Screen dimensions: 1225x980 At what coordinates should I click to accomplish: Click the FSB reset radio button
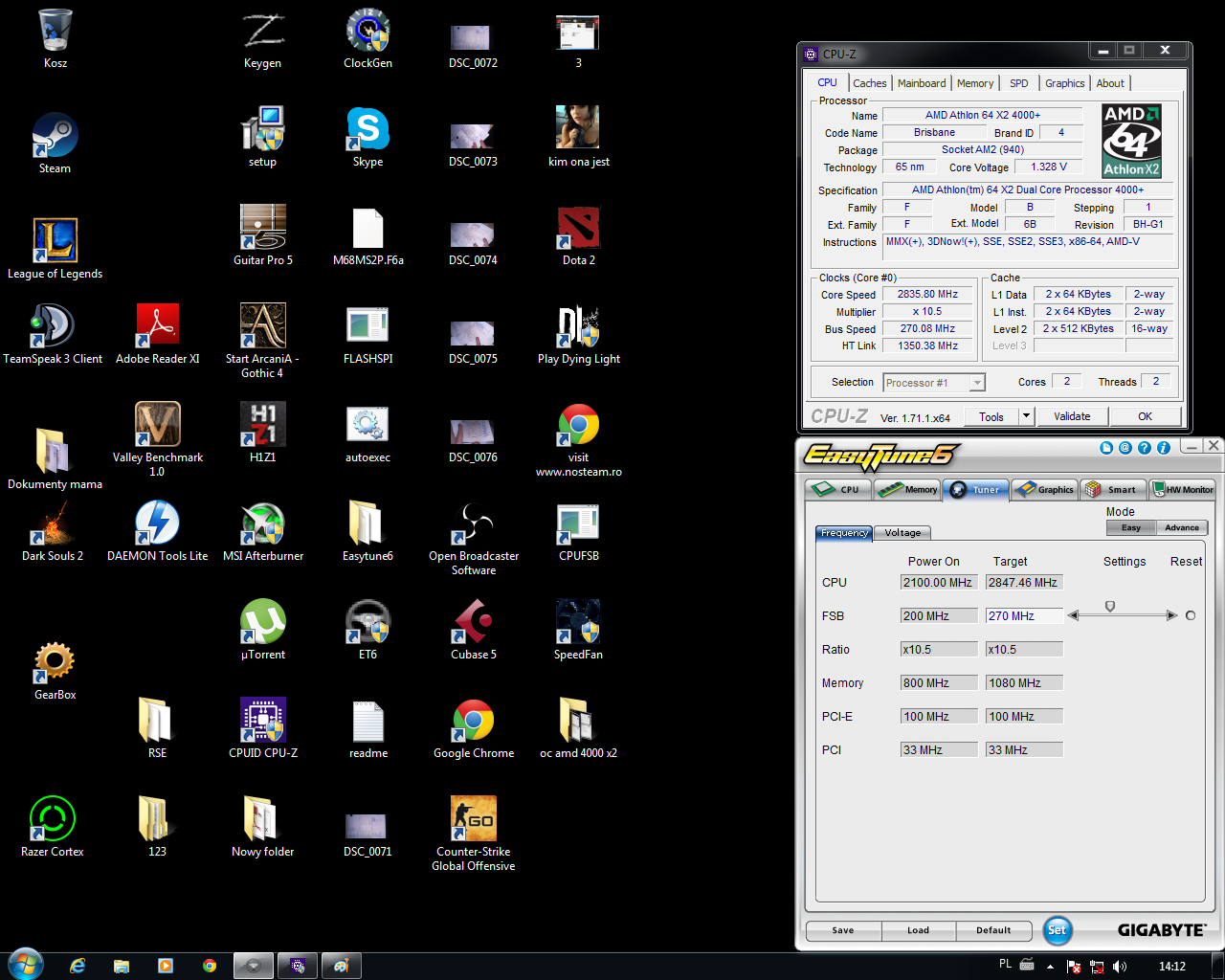[1191, 615]
